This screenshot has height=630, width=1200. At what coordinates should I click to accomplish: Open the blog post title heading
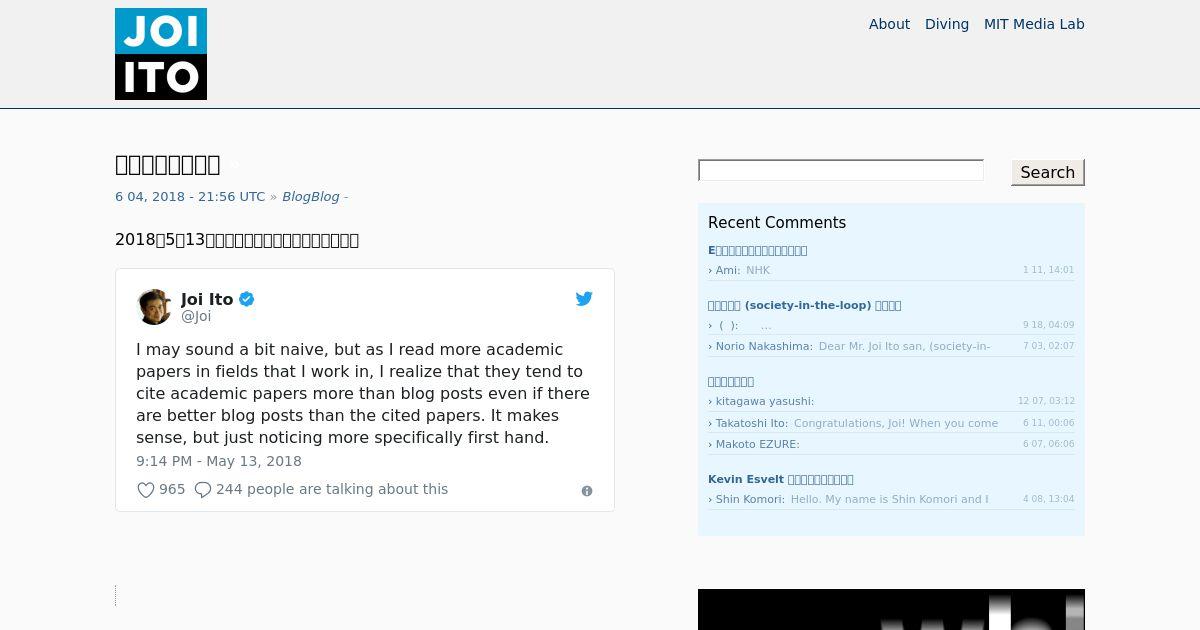168,165
